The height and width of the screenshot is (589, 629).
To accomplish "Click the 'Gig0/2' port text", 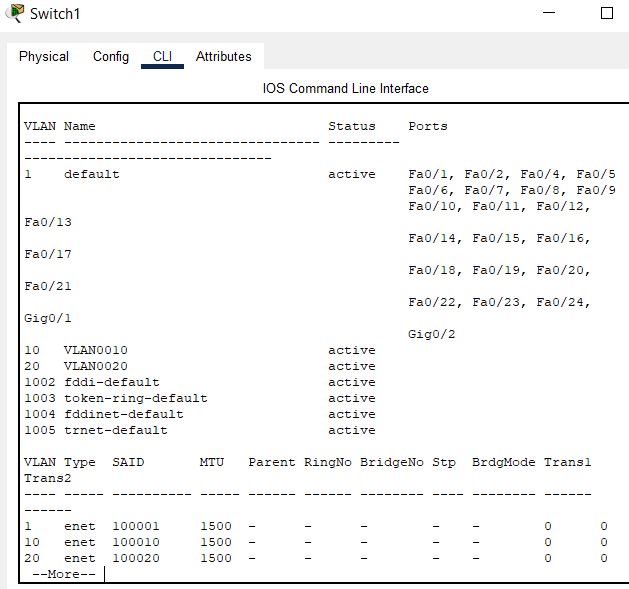I will 432,335.
